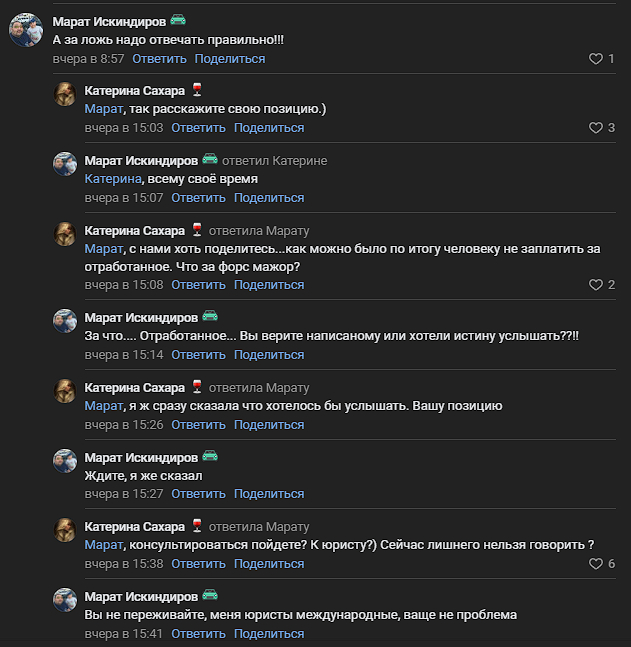
Task: Reply to Marat's comment from 8:57
Action: [159, 59]
